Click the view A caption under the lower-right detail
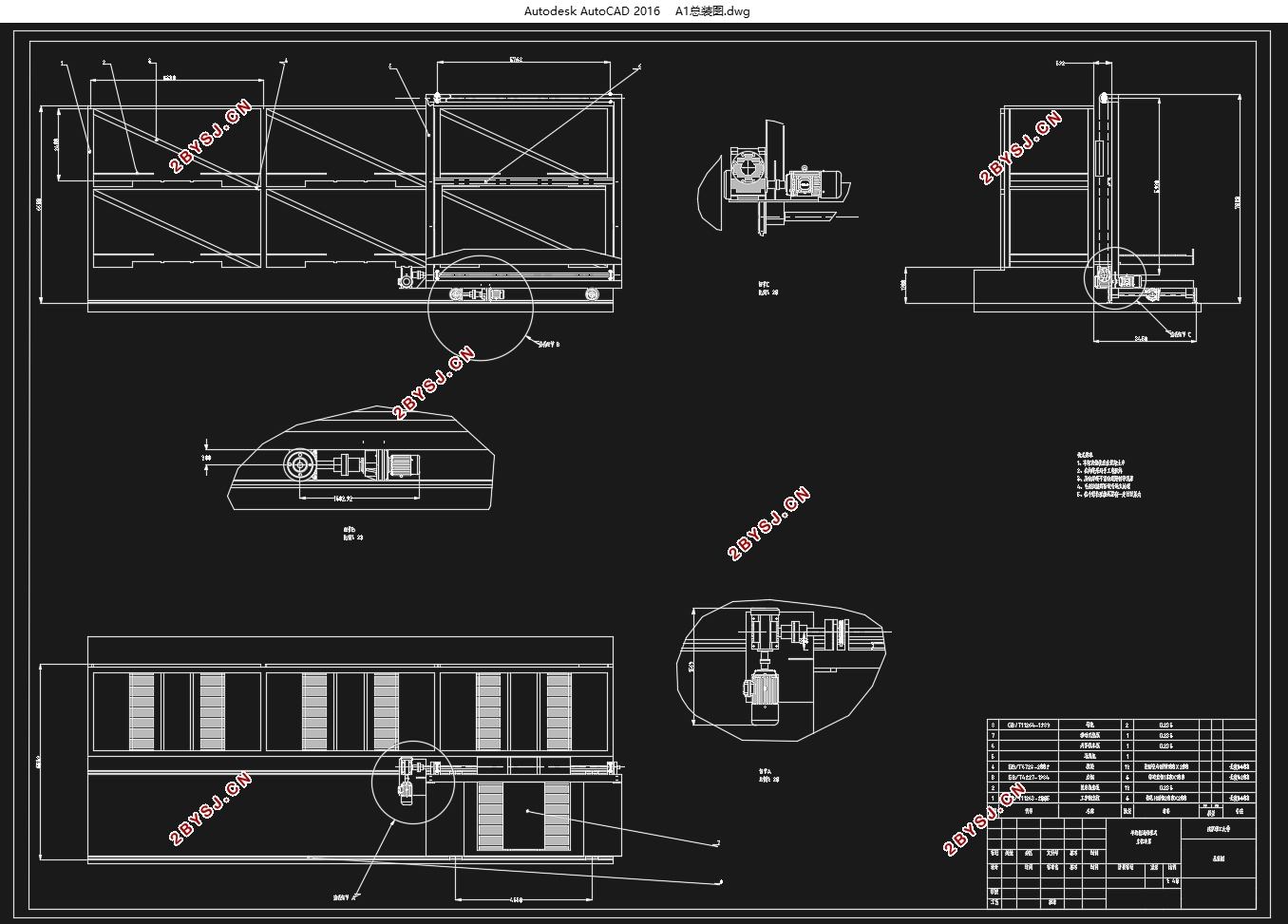This screenshot has height=924, width=1288. [x=767, y=775]
